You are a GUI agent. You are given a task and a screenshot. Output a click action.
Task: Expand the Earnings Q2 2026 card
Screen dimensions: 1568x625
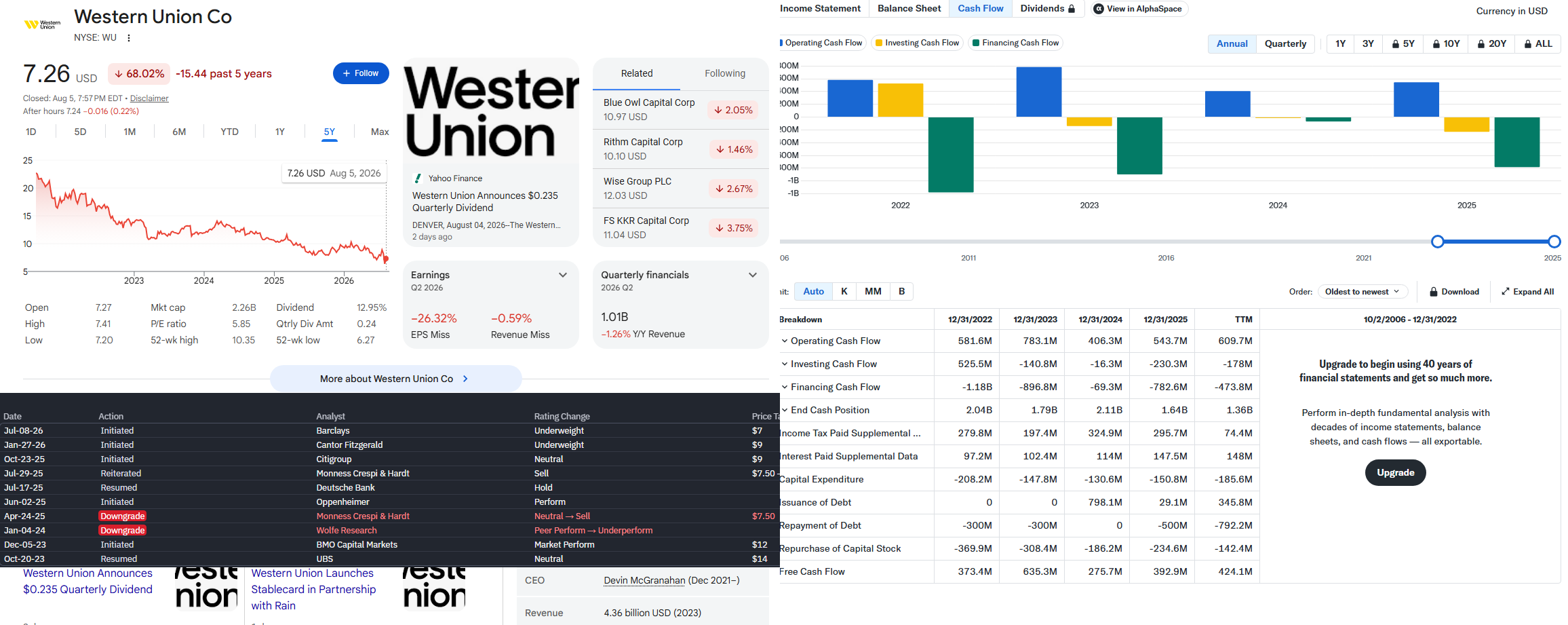563,275
